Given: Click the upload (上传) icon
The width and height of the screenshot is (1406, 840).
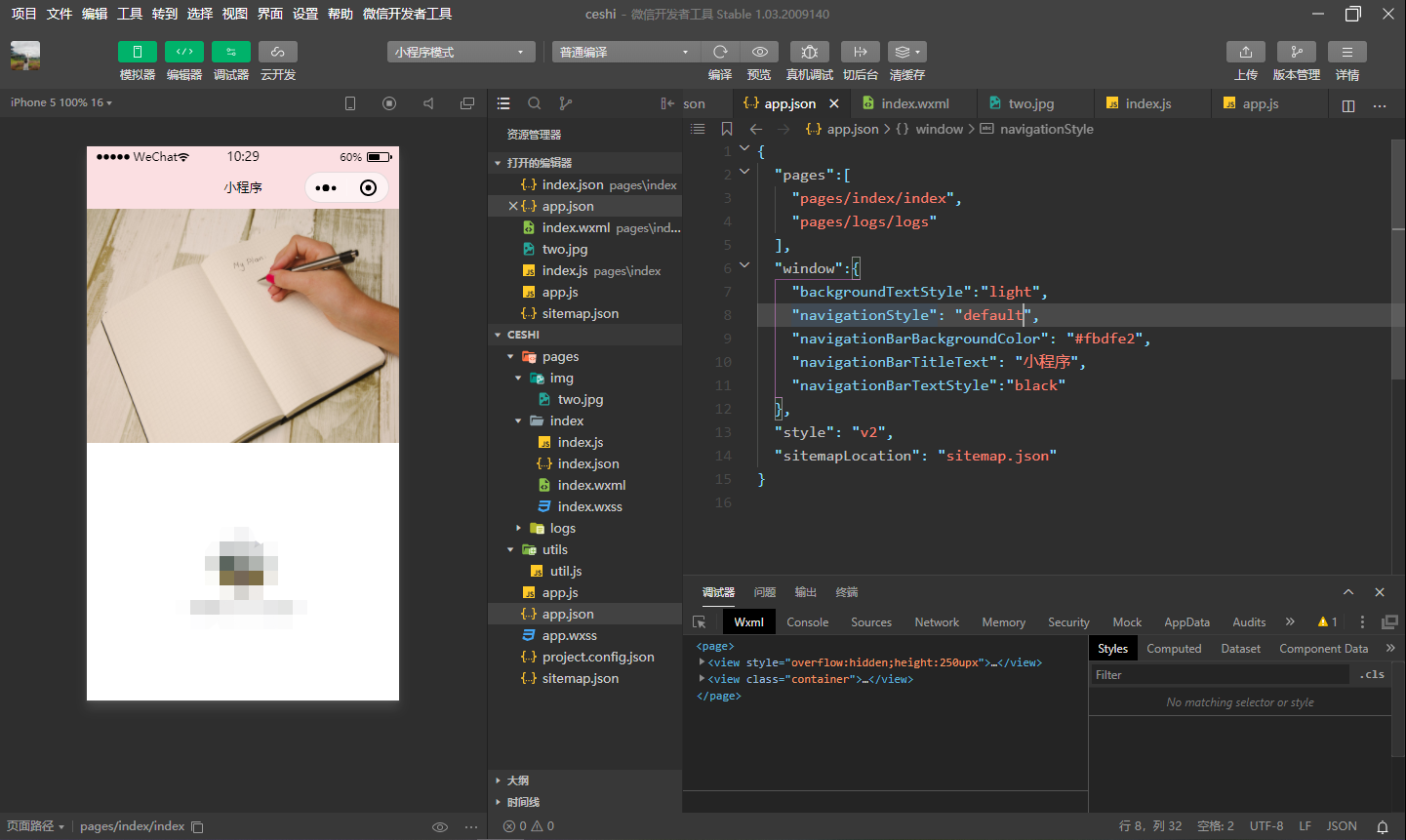Looking at the screenshot, I should pos(1246,52).
